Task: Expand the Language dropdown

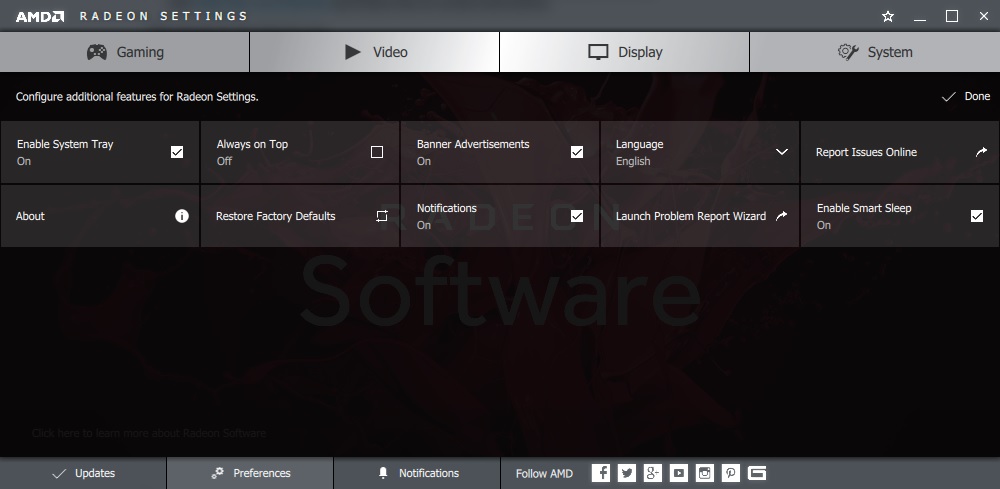Action: click(x=782, y=152)
